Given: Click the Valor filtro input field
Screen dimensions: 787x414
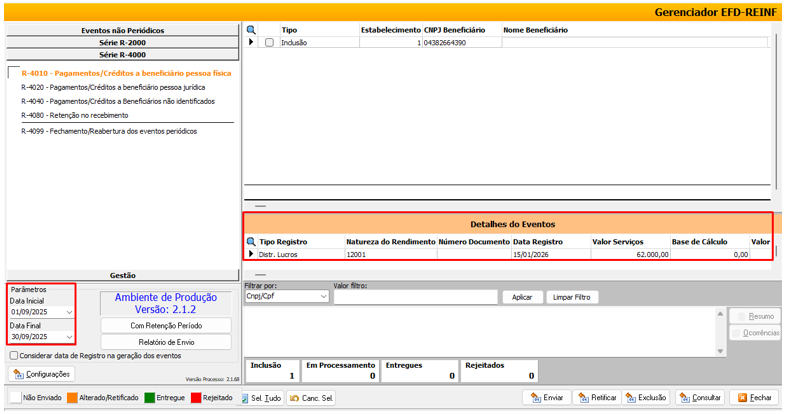Looking at the screenshot, I should pyautogui.click(x=415, y=297).
